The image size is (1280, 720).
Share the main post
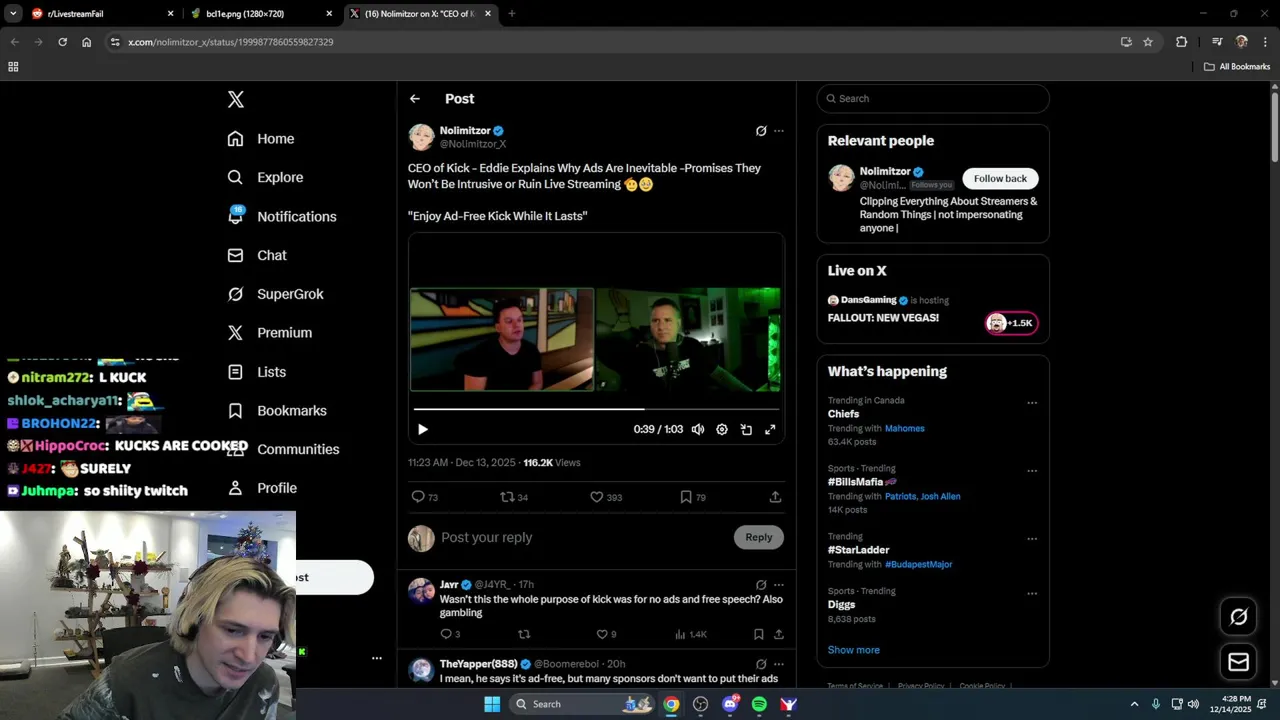(x=775, y=497)
